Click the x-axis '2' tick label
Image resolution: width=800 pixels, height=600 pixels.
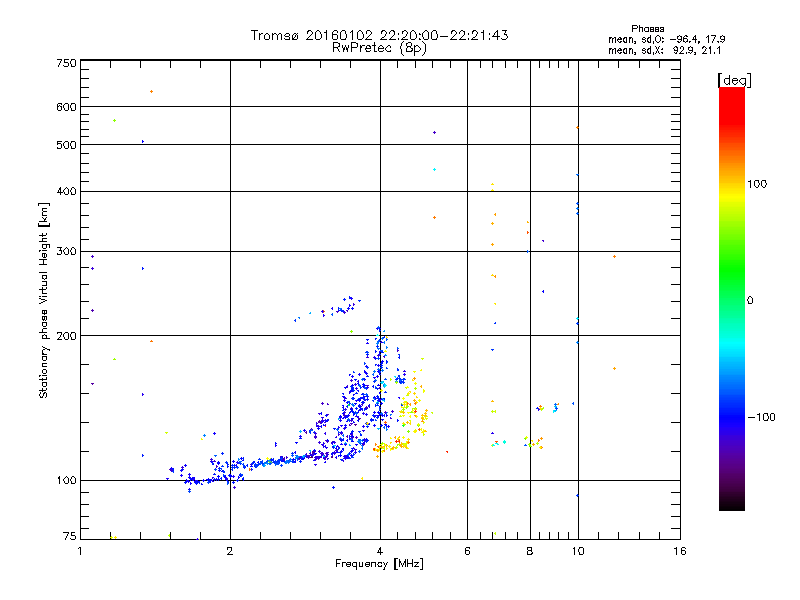click(x=230, y=551)
